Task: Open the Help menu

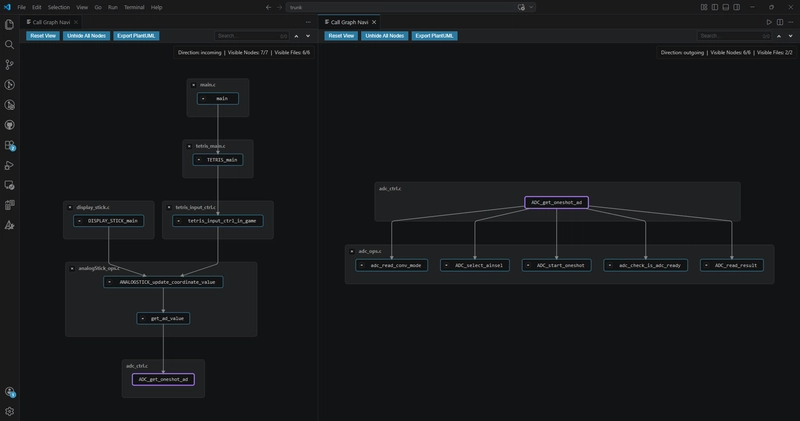Action: tap(157, 7)
